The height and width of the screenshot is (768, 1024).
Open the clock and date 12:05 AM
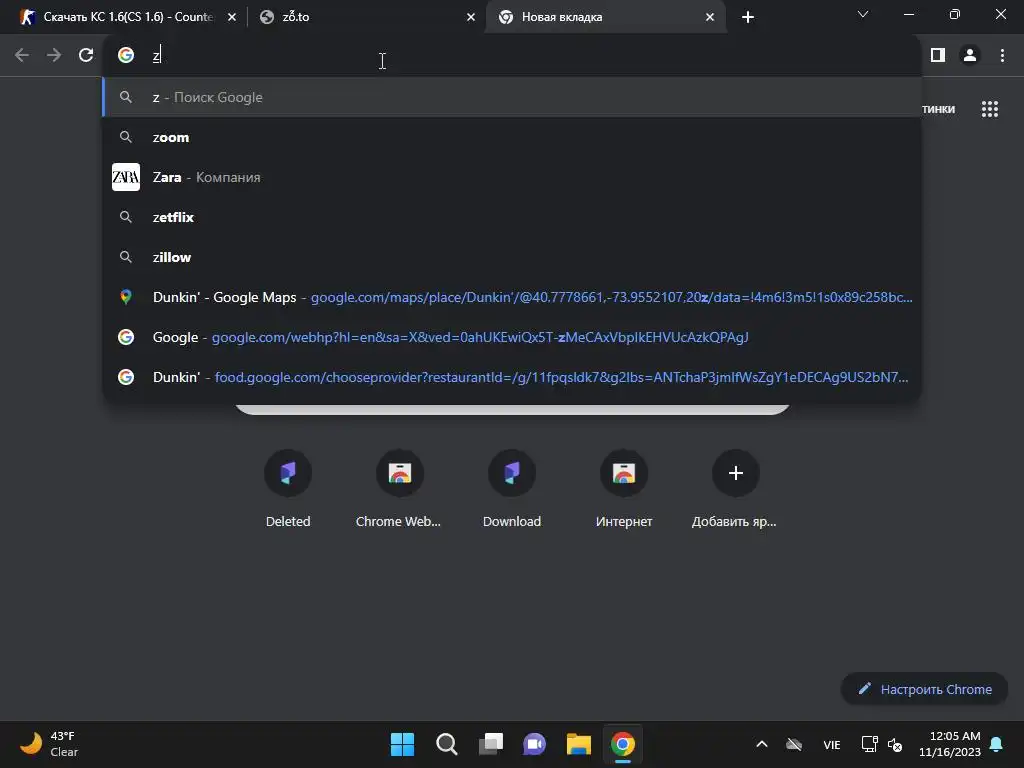(950, 744)
